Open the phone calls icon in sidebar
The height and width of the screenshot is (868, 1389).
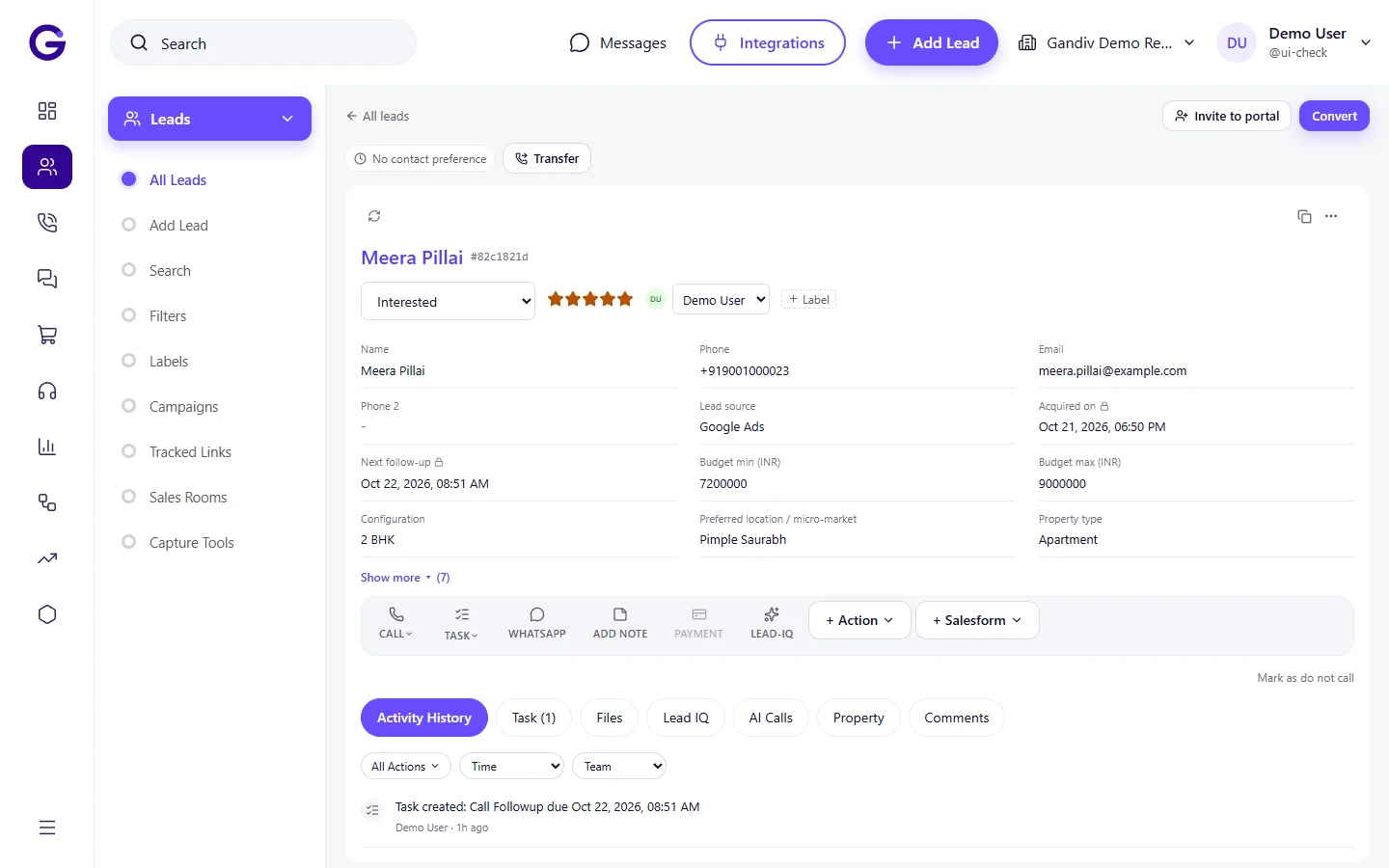pos(47,223)
